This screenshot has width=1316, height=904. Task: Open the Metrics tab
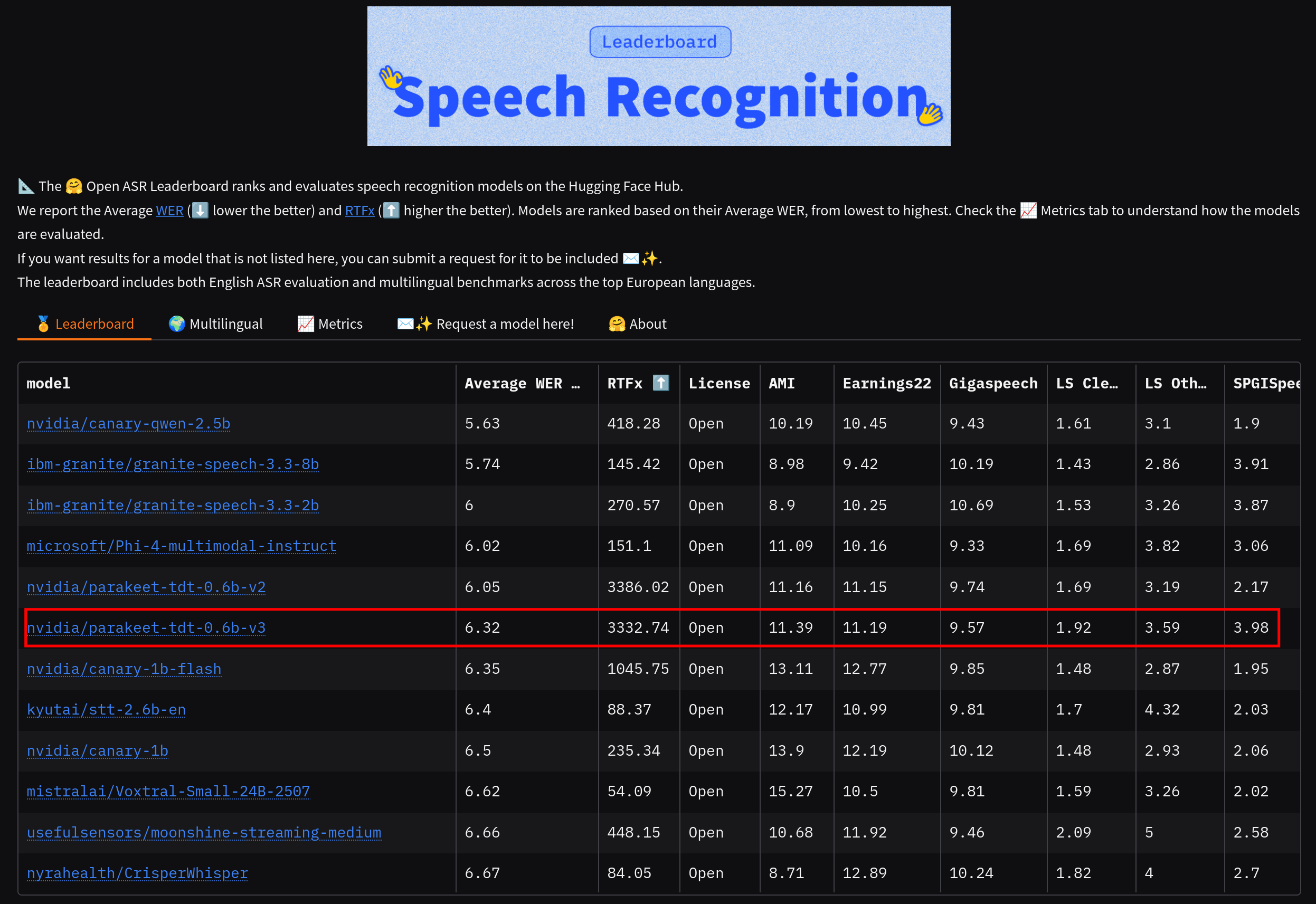(330, 324)
